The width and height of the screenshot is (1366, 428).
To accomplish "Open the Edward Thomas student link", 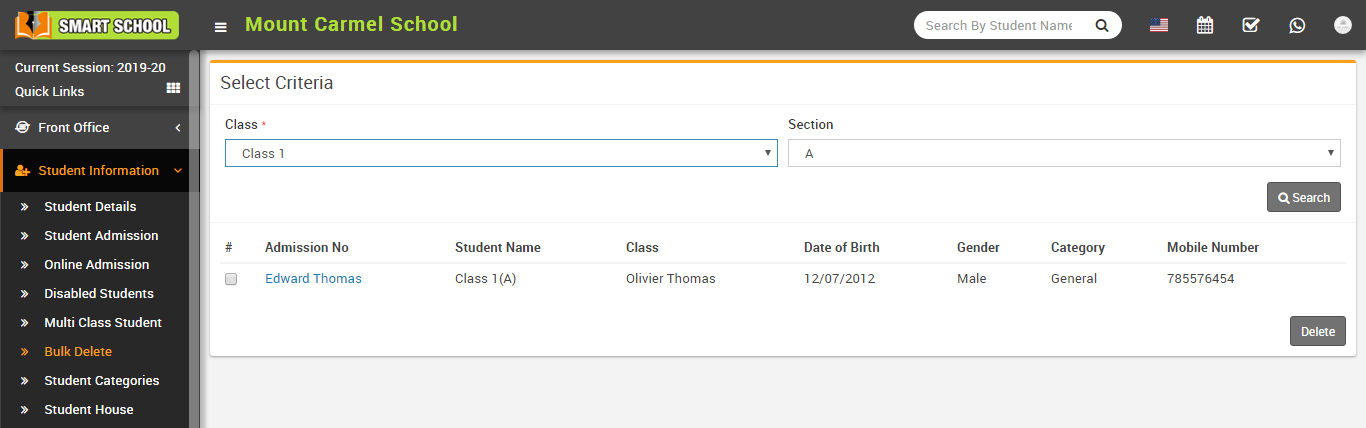I will [x=313, y=279].
